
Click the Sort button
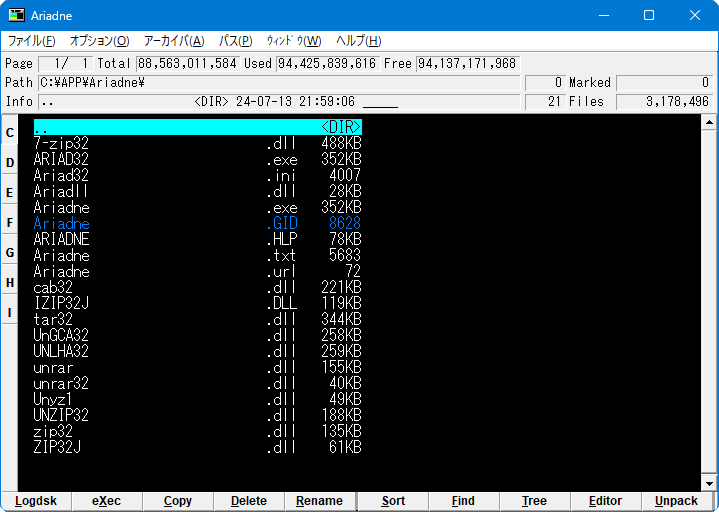tap(393, 501)
